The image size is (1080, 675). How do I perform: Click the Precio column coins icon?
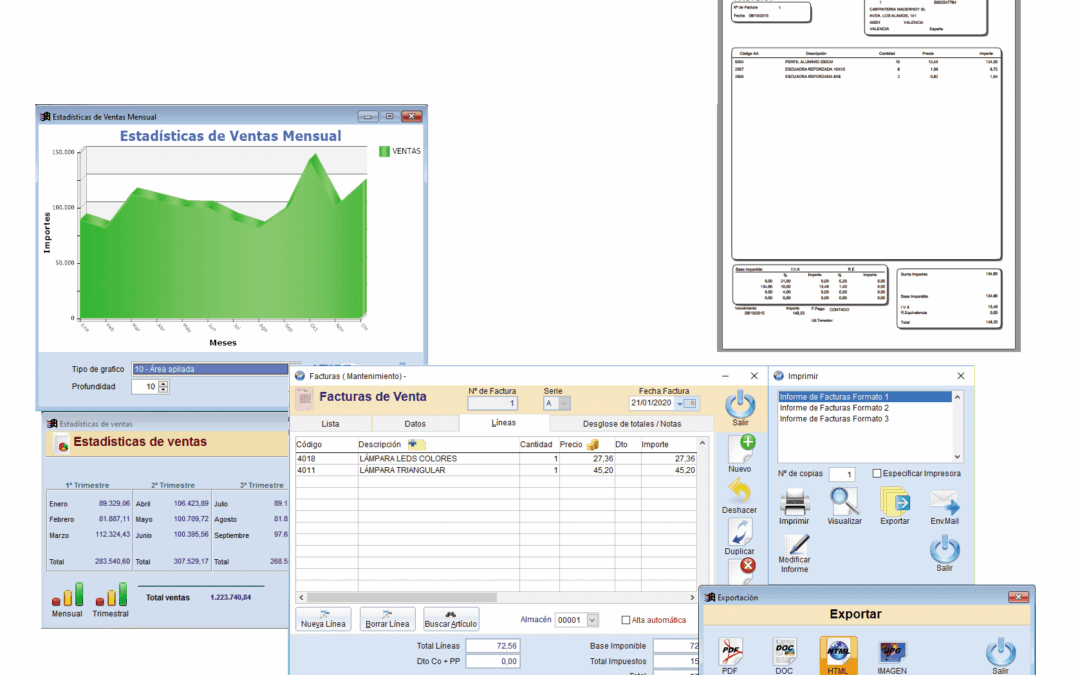(592, 444)
